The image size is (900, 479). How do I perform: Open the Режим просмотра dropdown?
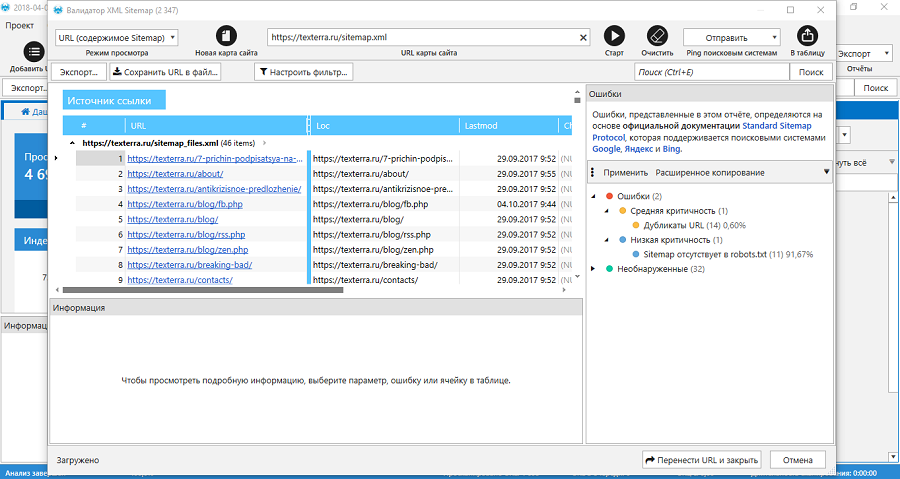tap(117, 38)
